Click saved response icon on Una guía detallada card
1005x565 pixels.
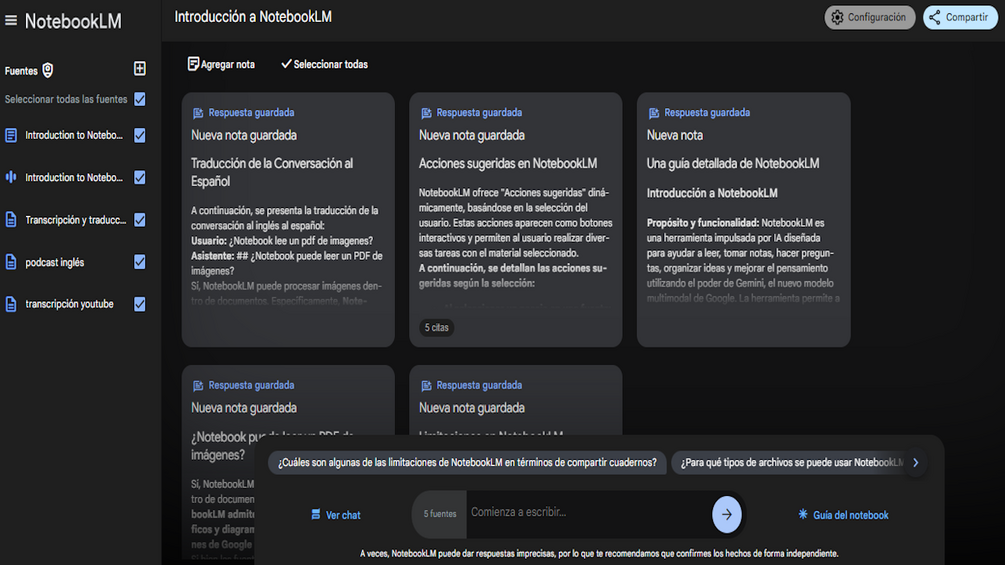click(x=654, y=113)
